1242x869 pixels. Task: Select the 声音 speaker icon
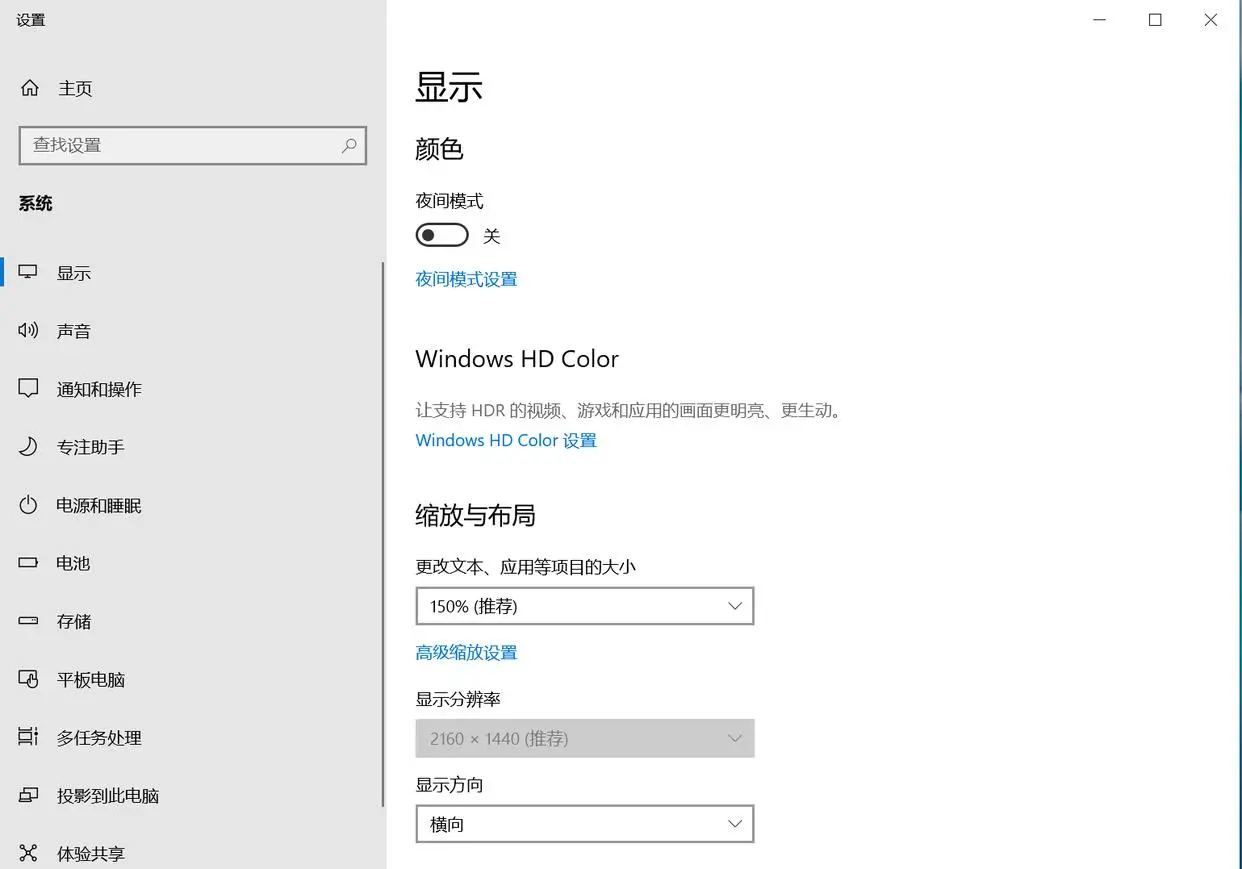28,331
